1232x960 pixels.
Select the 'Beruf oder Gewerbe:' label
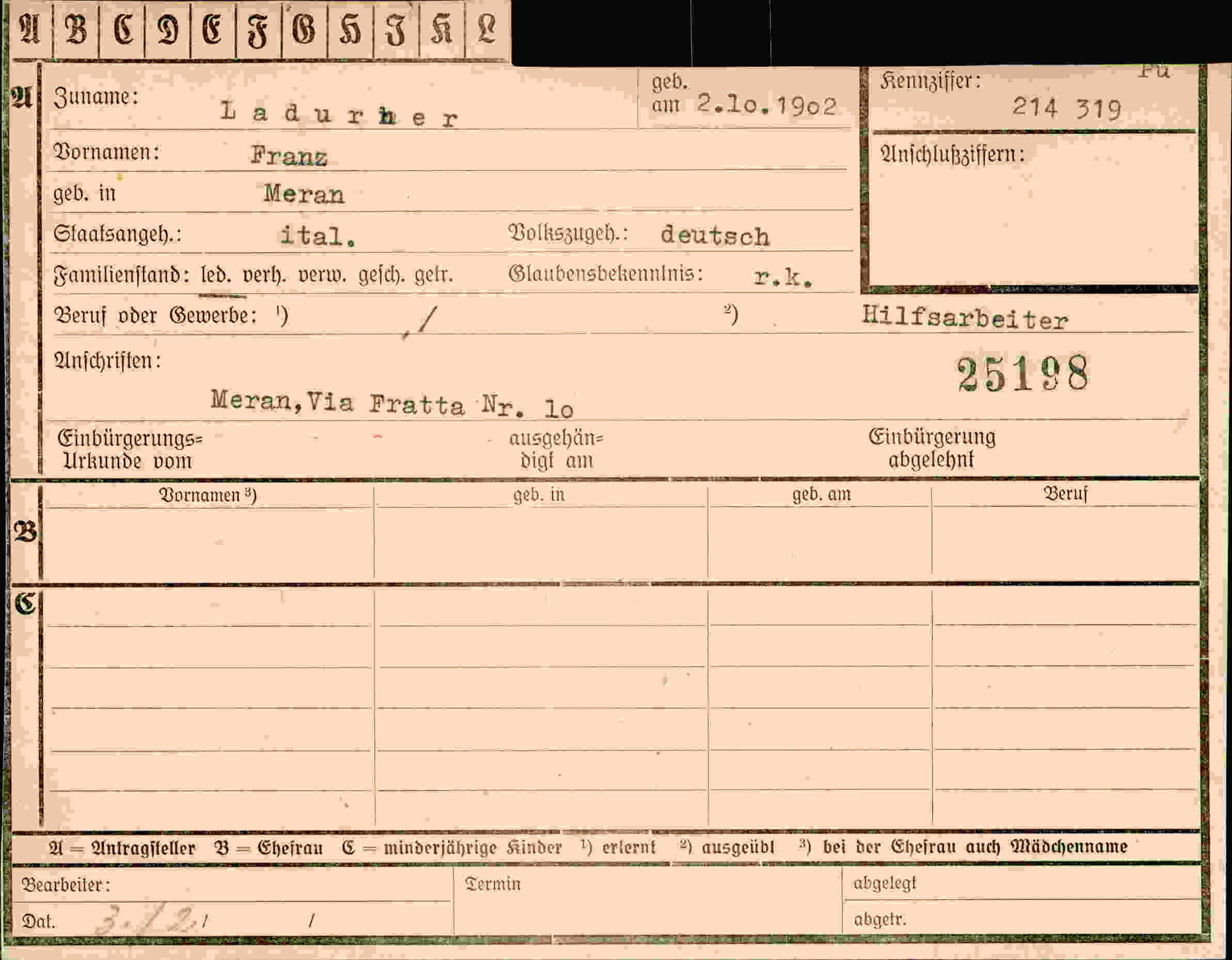point(155,316)
